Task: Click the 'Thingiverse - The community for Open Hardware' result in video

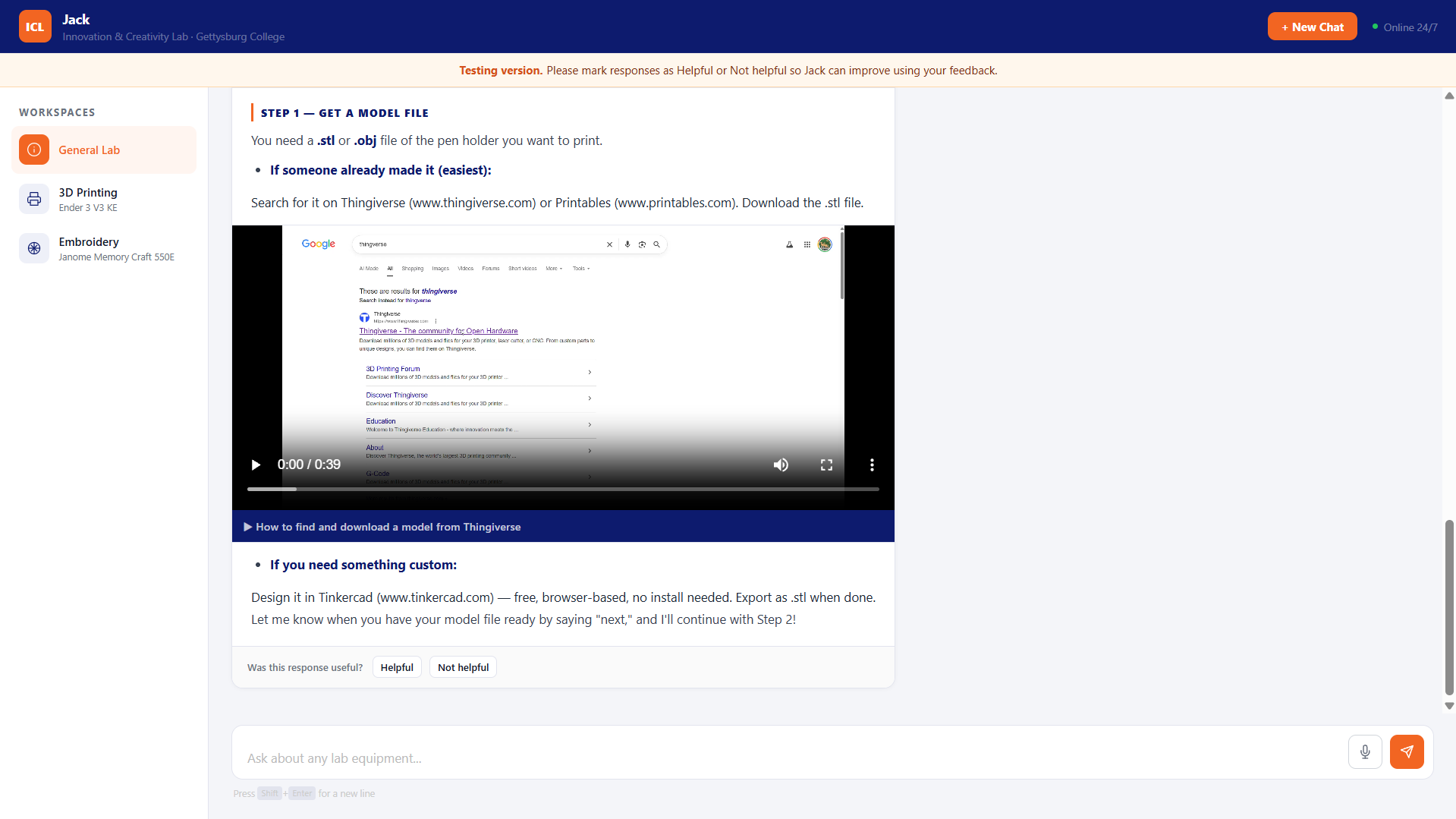Action: pyautogui.click(x=439, y=331)
